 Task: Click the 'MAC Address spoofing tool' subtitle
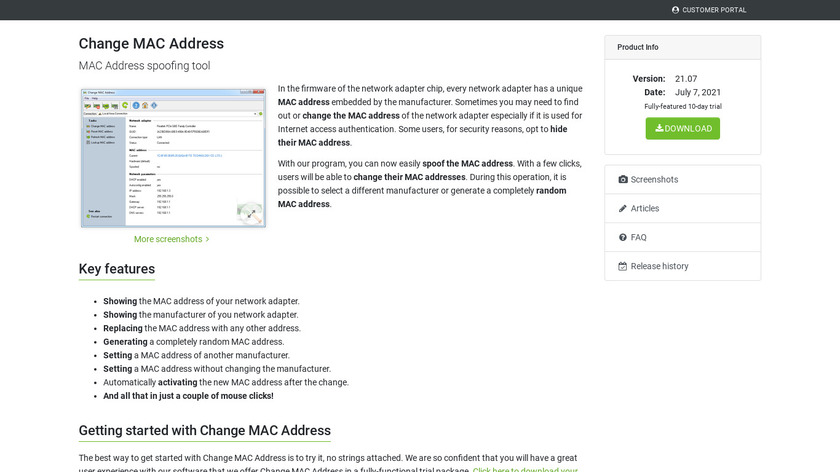pos(145,66)
